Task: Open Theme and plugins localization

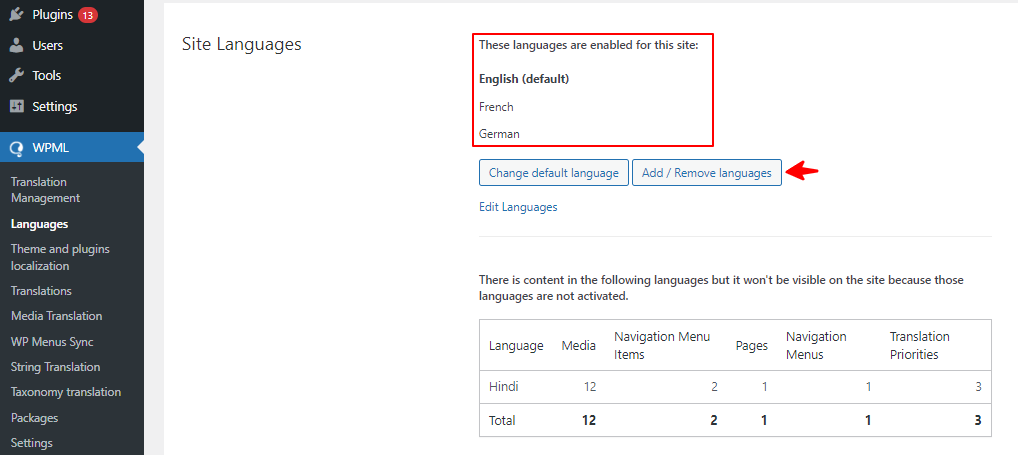Action: (60, 257)
